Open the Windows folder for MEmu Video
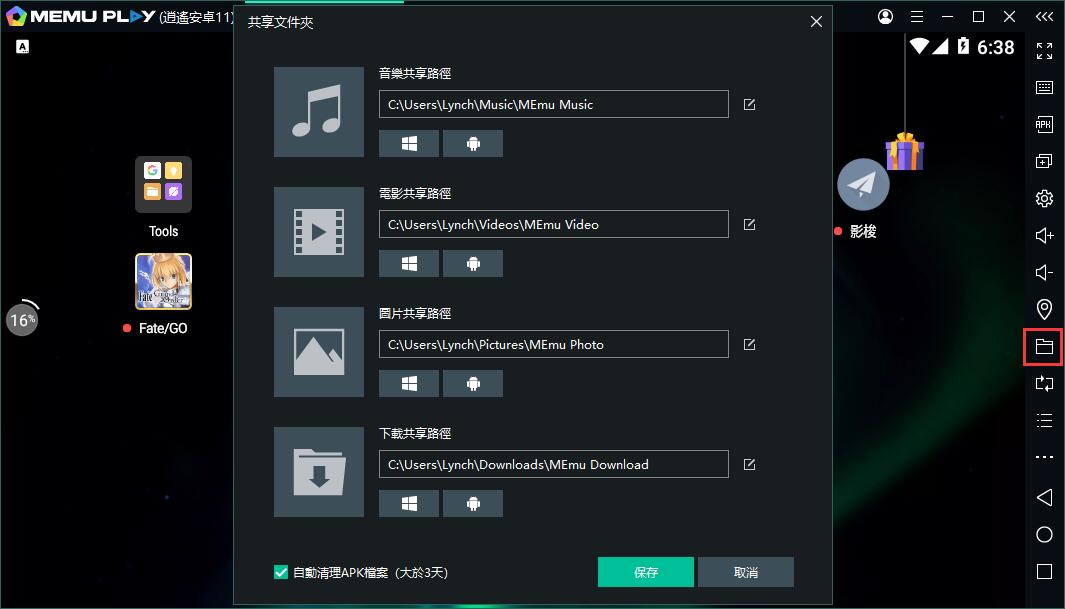The image size is (1065, 609). 408,263
